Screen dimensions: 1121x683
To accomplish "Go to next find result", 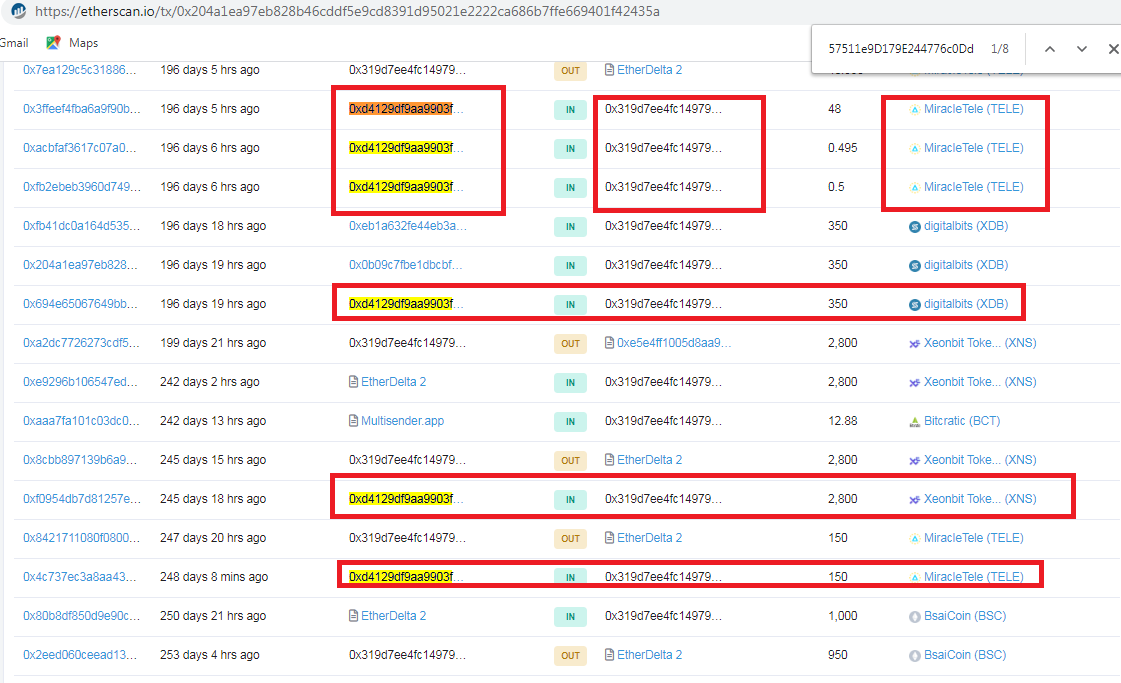I will pyautogui.click(x=1082, y=49).
